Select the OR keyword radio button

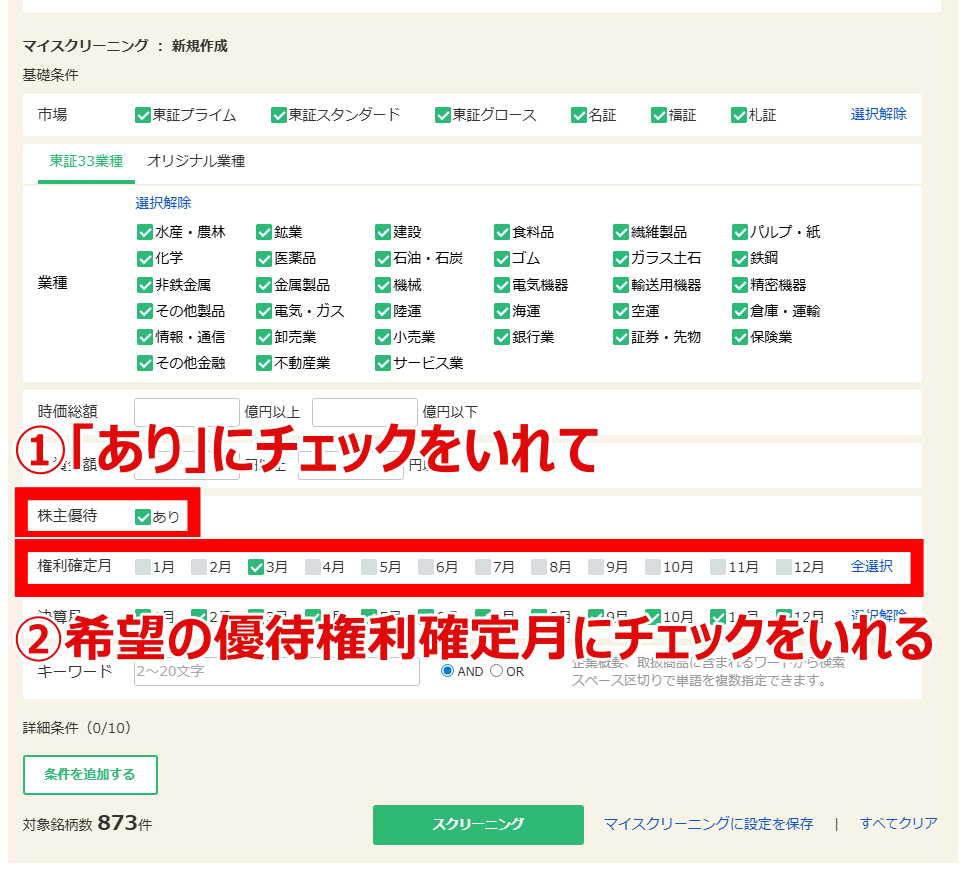tap(496, 671)
